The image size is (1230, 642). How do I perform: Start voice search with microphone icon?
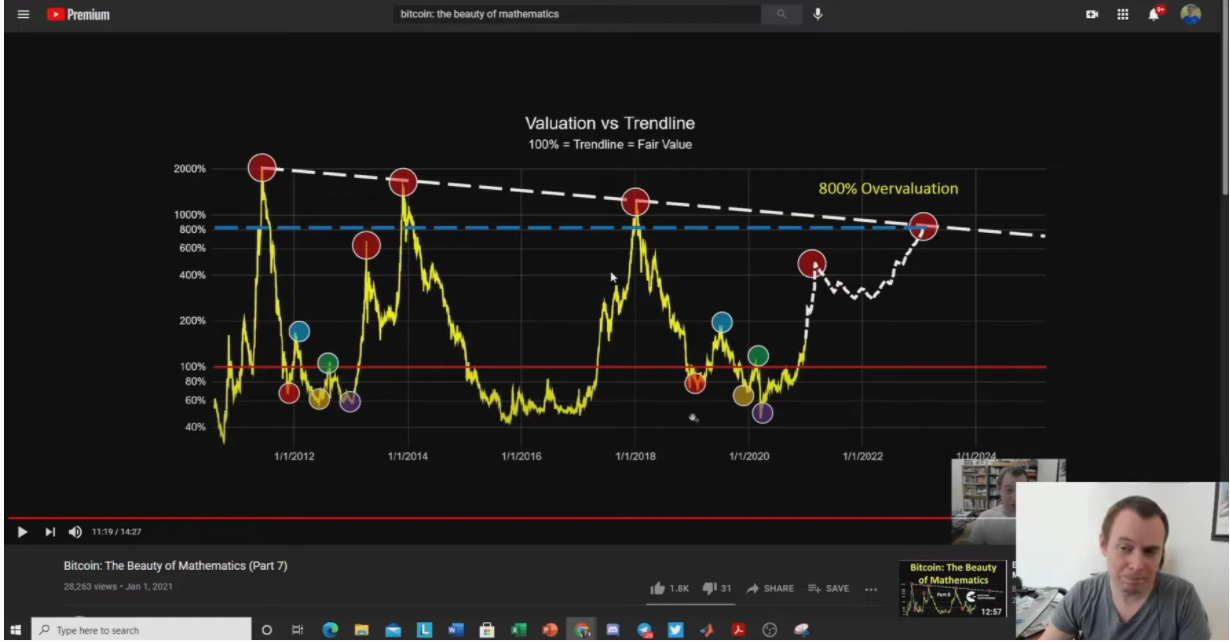(x=818, y=14)
